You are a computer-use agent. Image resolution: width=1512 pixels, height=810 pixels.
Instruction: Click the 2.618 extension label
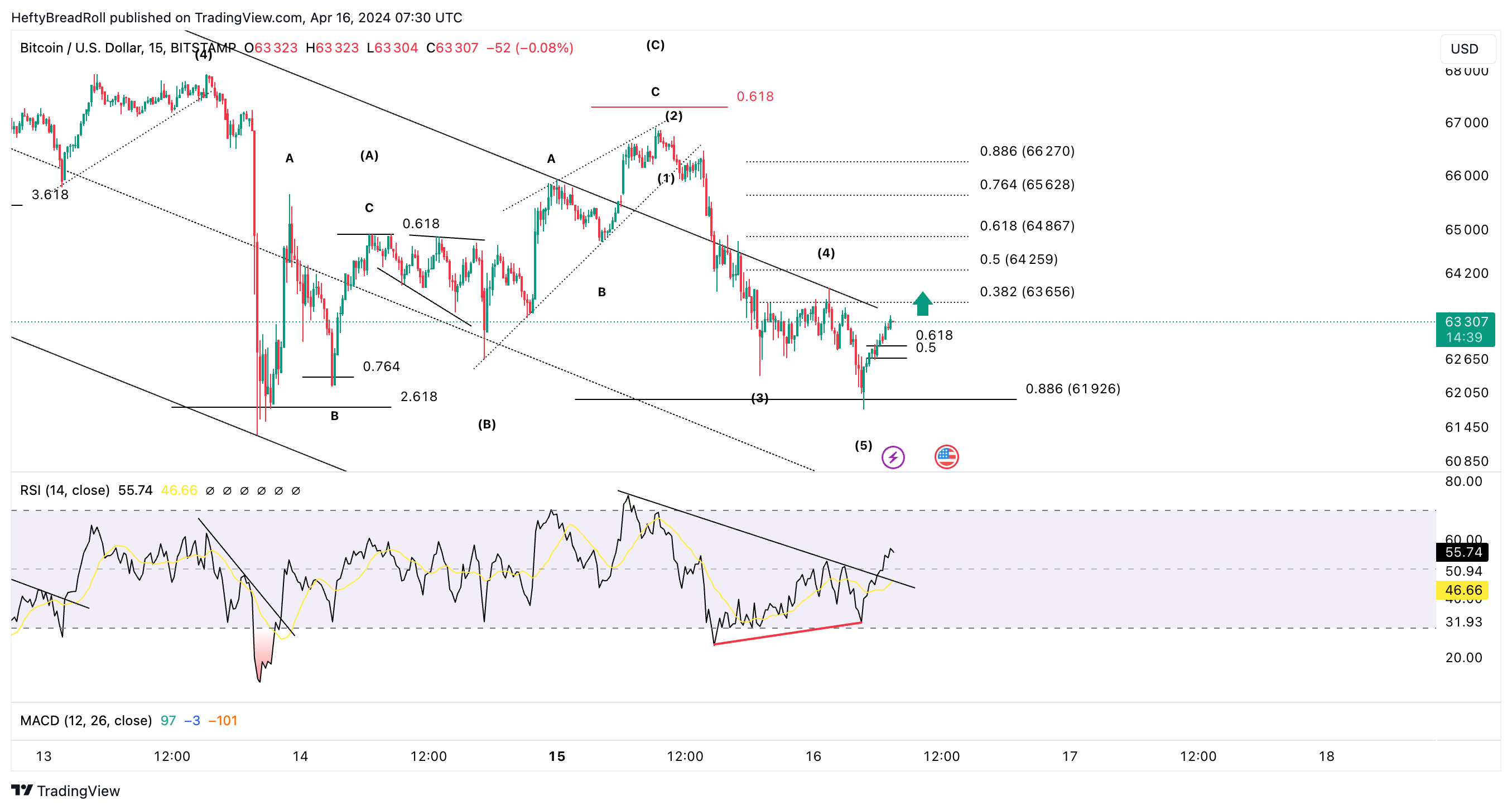pos(418,396)
